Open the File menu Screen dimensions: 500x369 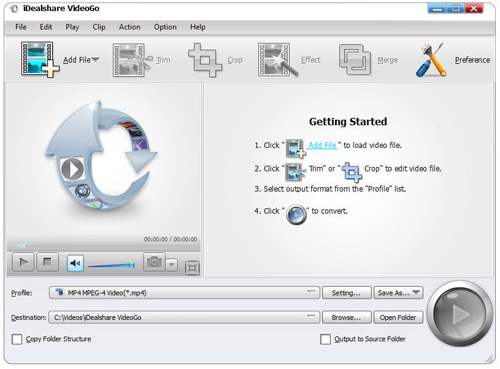tap(21, 27)
